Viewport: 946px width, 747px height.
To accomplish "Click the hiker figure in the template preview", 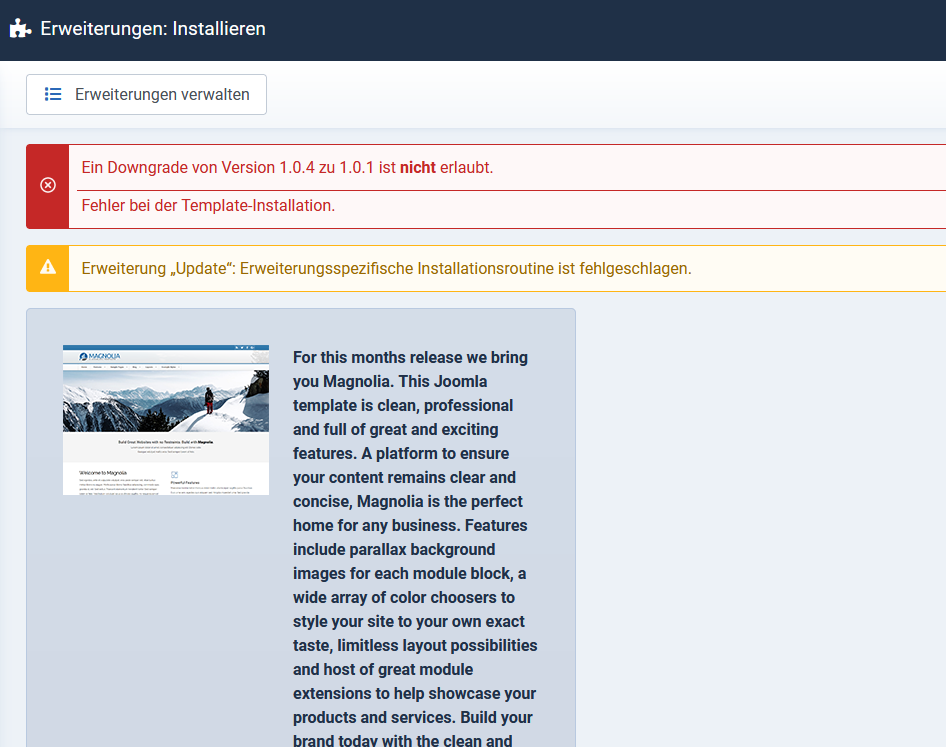I will 209,400.
